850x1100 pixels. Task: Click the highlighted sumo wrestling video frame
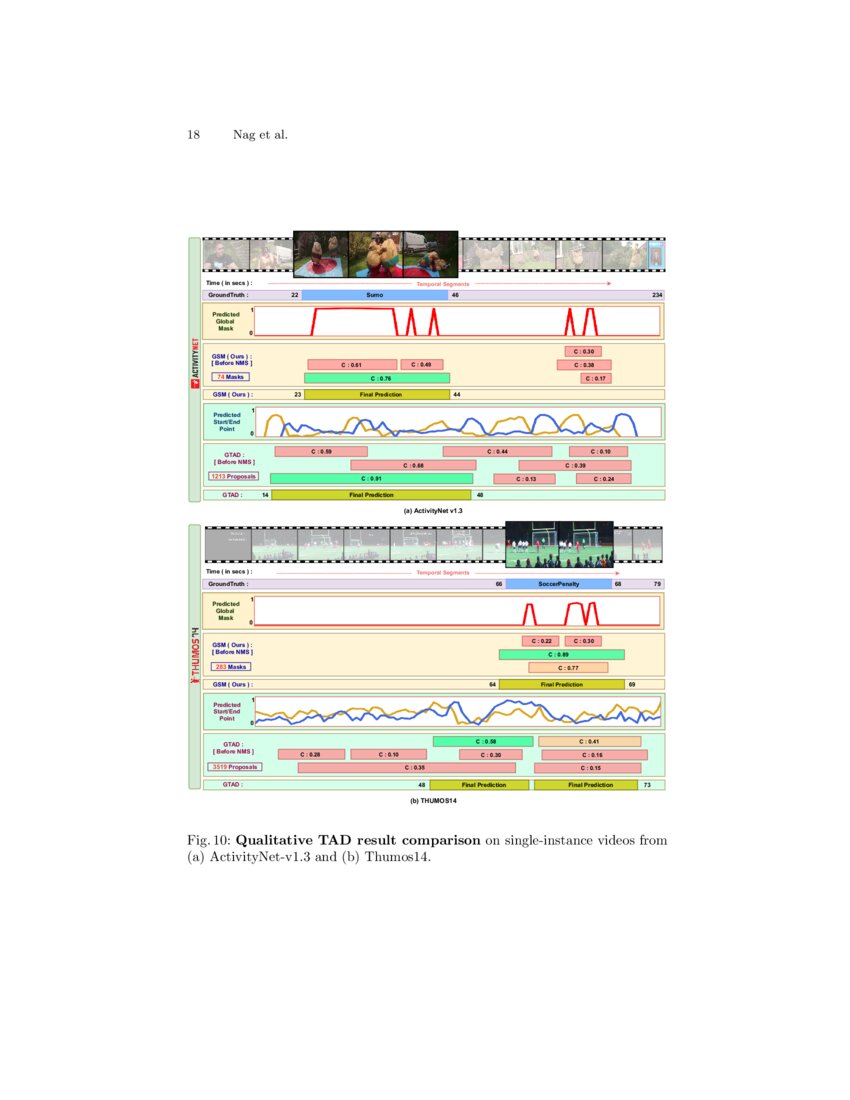[x=375, y=254]
